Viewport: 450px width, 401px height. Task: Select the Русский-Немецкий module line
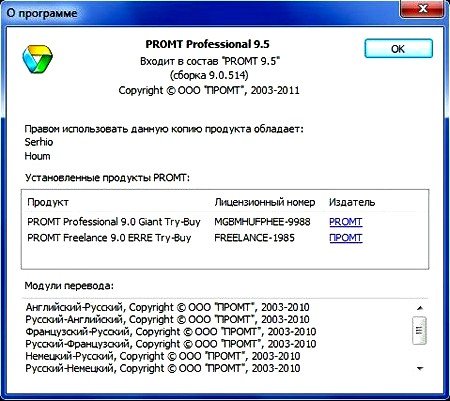tap(163, 368)
